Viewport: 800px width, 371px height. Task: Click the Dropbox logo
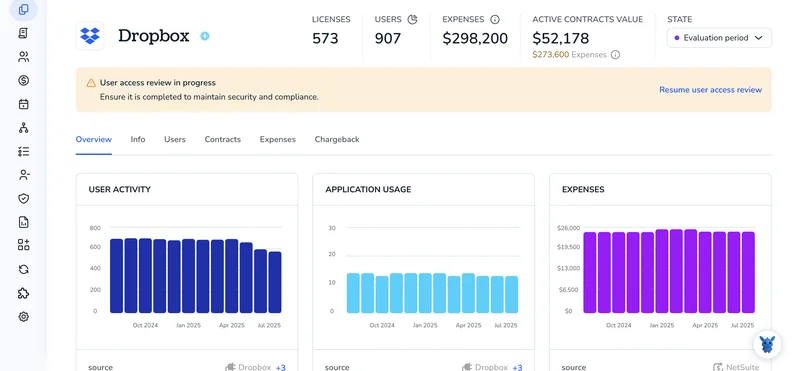tap(90, 36)
